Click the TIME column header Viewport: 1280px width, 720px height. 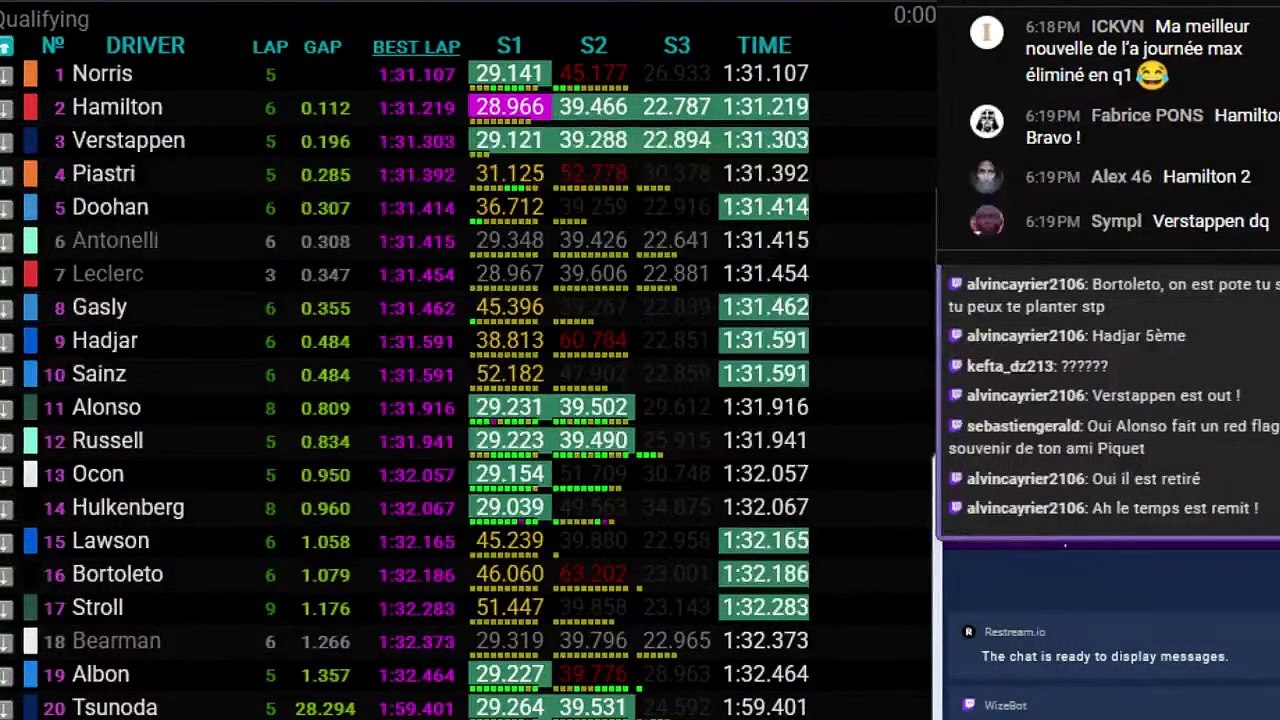764,46
